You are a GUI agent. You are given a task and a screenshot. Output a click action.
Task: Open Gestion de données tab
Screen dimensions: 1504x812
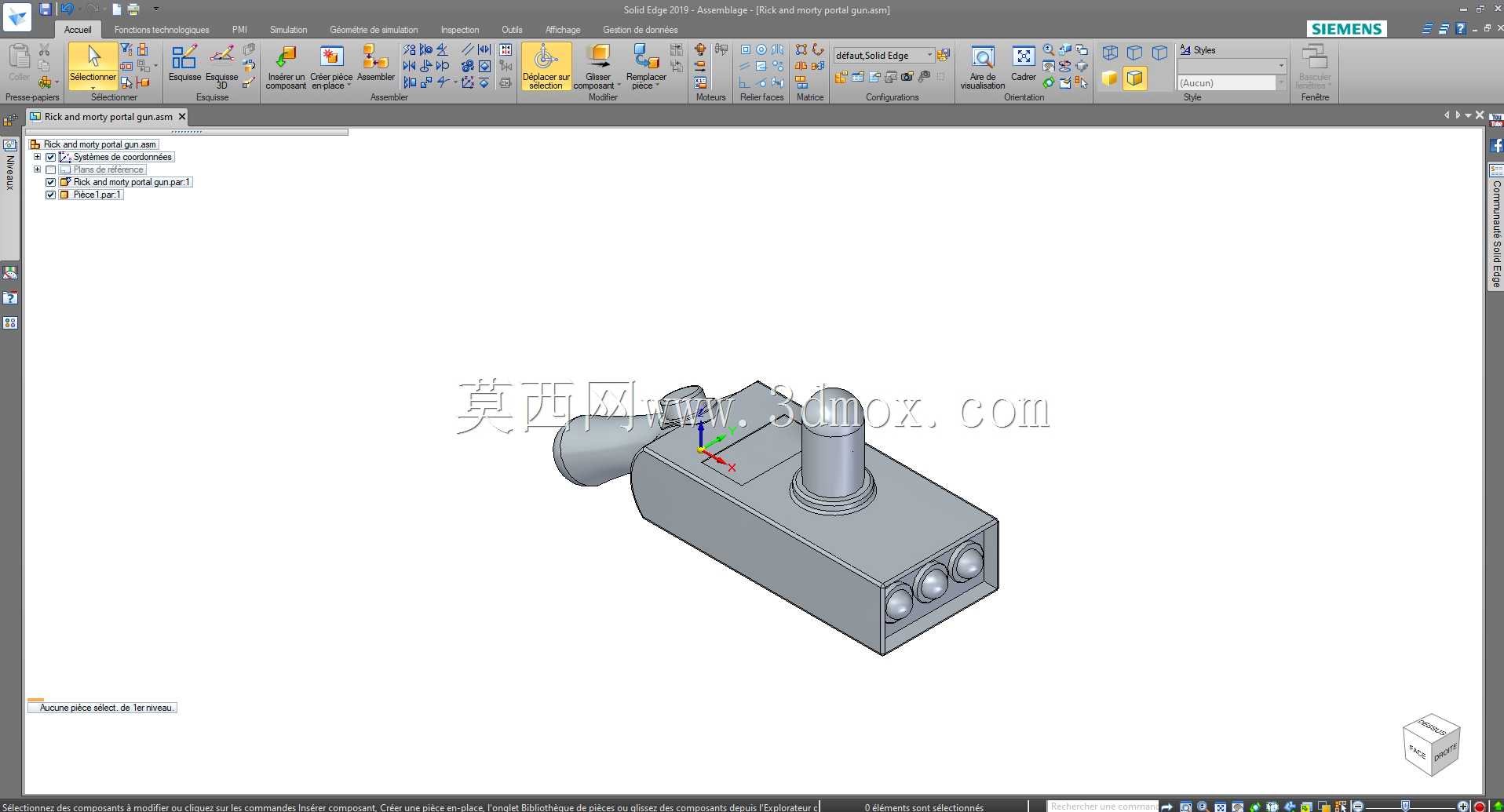coord(640,30)
